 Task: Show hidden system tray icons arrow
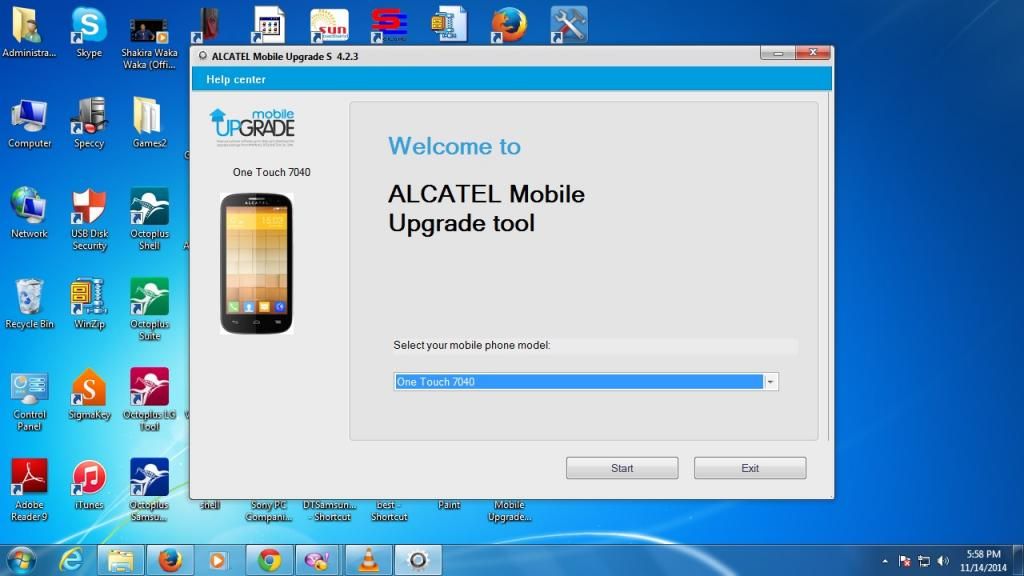[885, 561]
